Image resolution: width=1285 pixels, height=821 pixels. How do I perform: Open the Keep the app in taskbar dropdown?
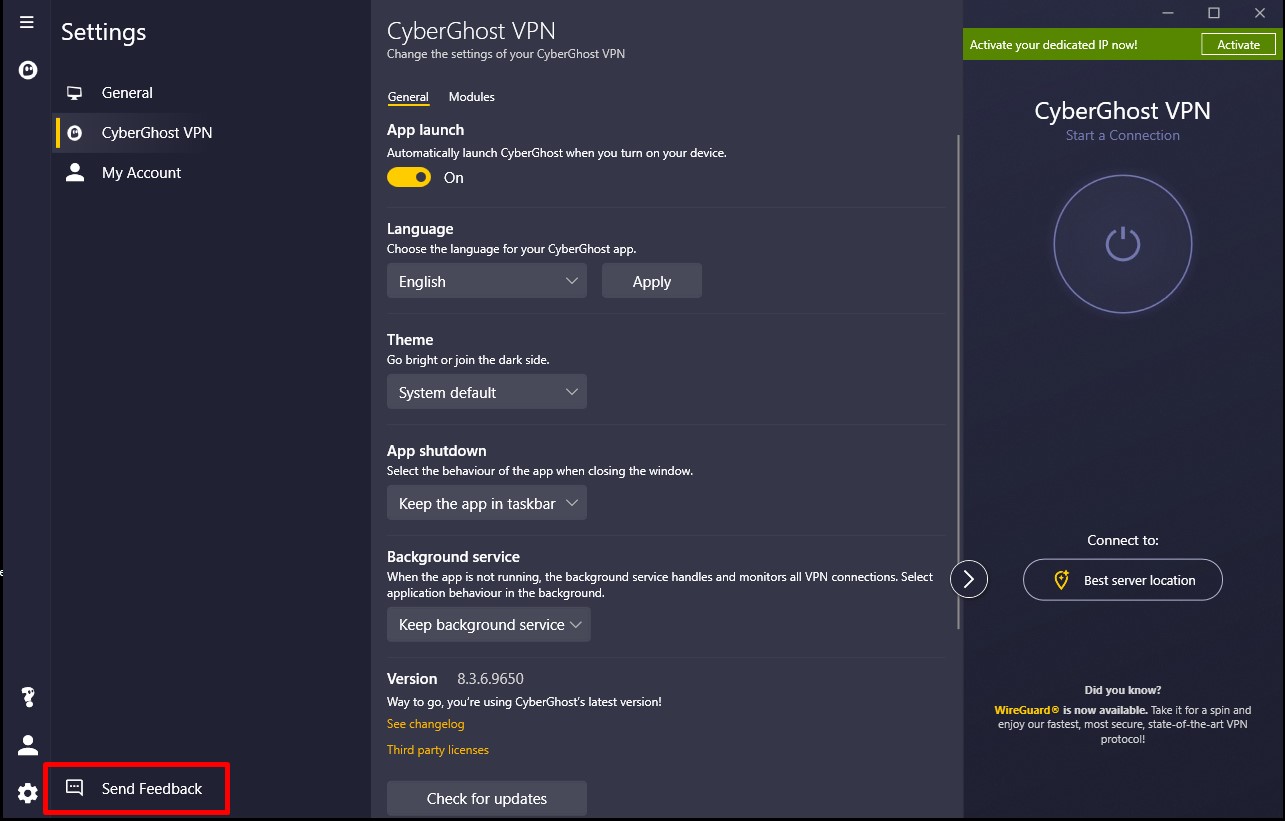click(x=487, y=503)
